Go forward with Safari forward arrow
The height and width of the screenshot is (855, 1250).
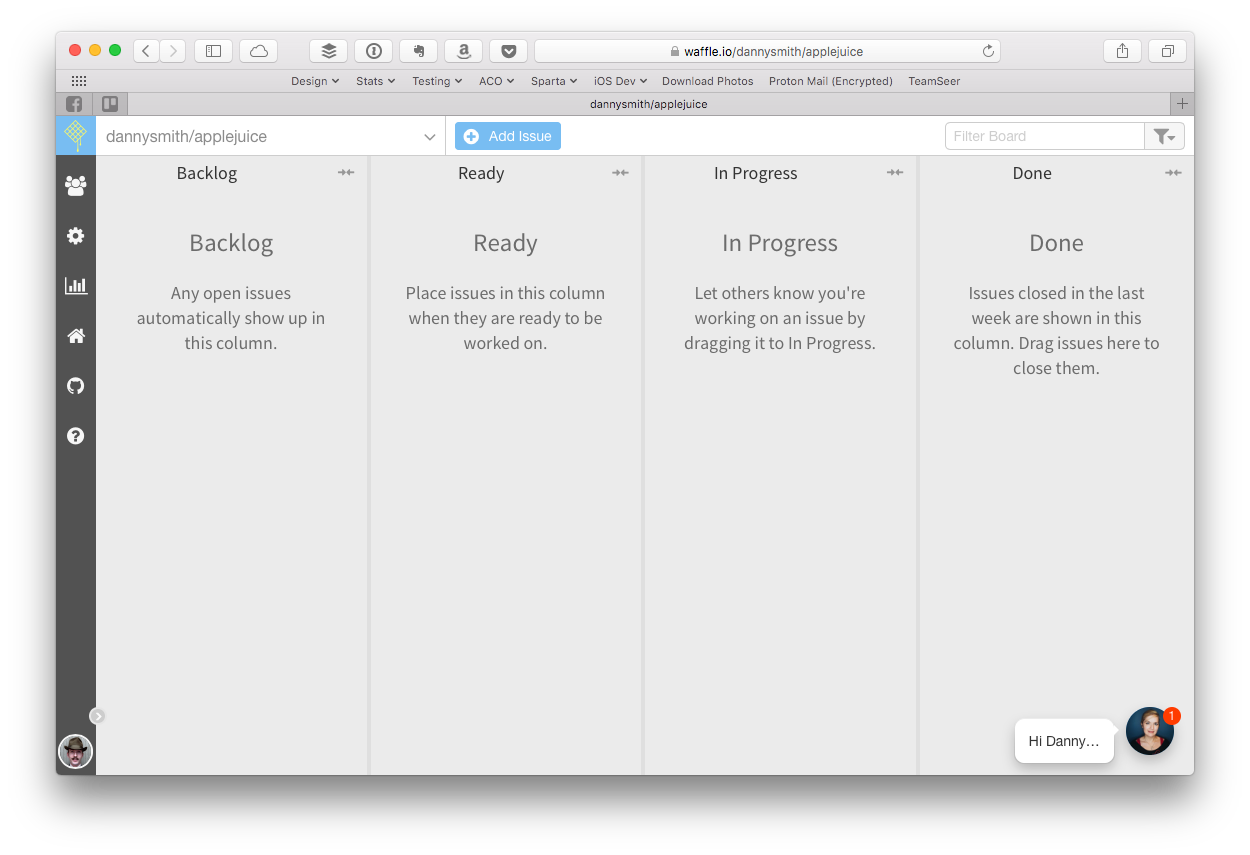(x=173, y=51)
